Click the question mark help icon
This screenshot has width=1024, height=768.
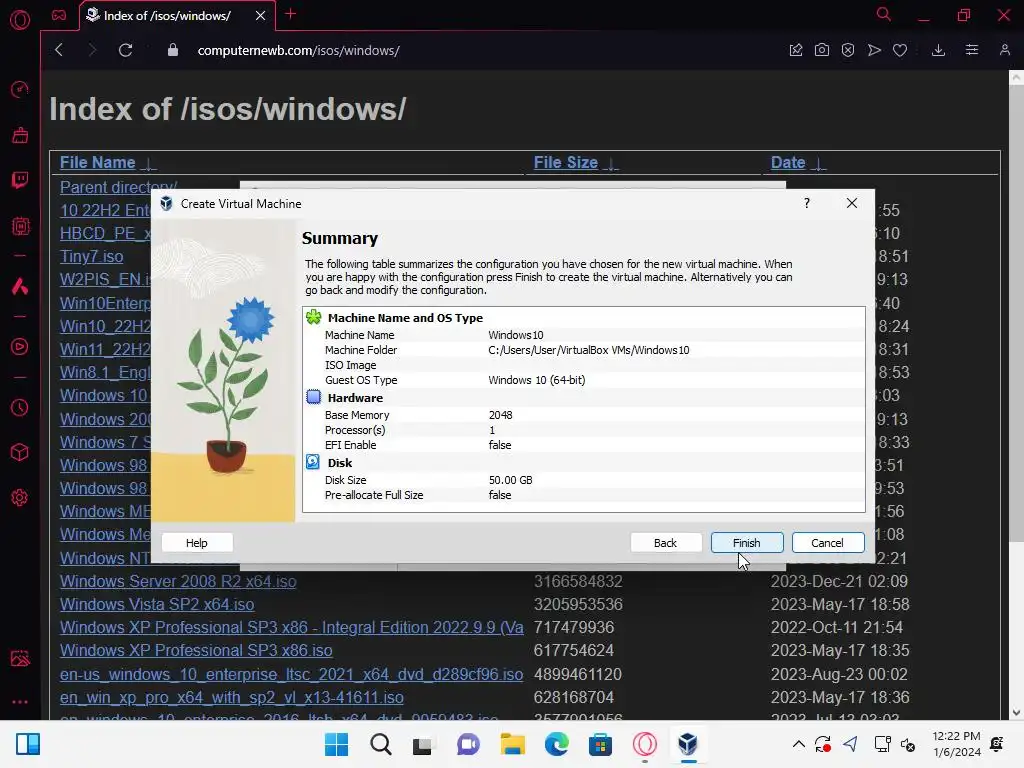click(807, 203)
